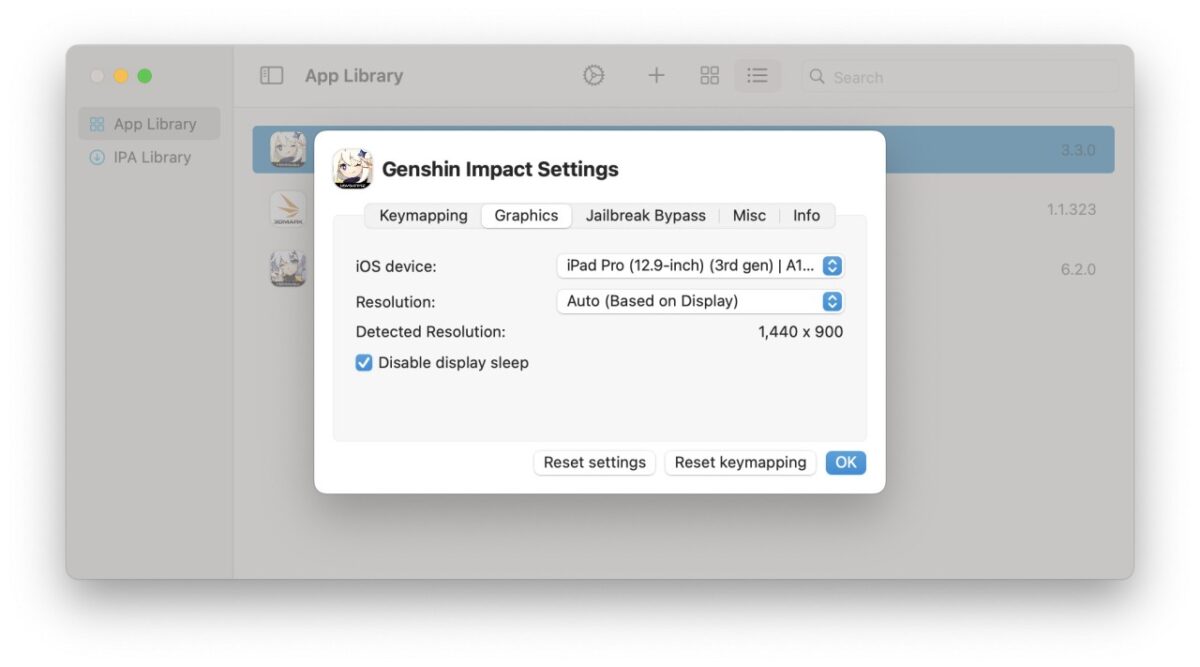Screen dimensions: 1200x667
Task: Click the plus icon to add app
Action: click(656, 76)
